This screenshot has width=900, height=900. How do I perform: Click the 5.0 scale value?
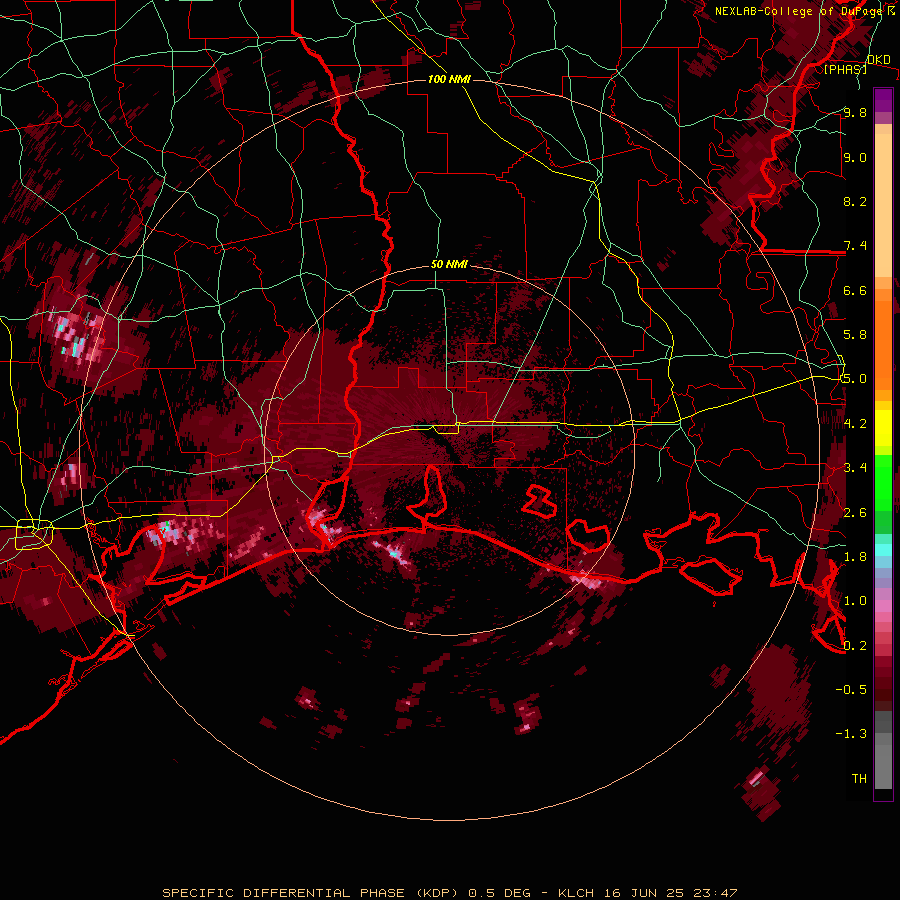click(855, 379)
